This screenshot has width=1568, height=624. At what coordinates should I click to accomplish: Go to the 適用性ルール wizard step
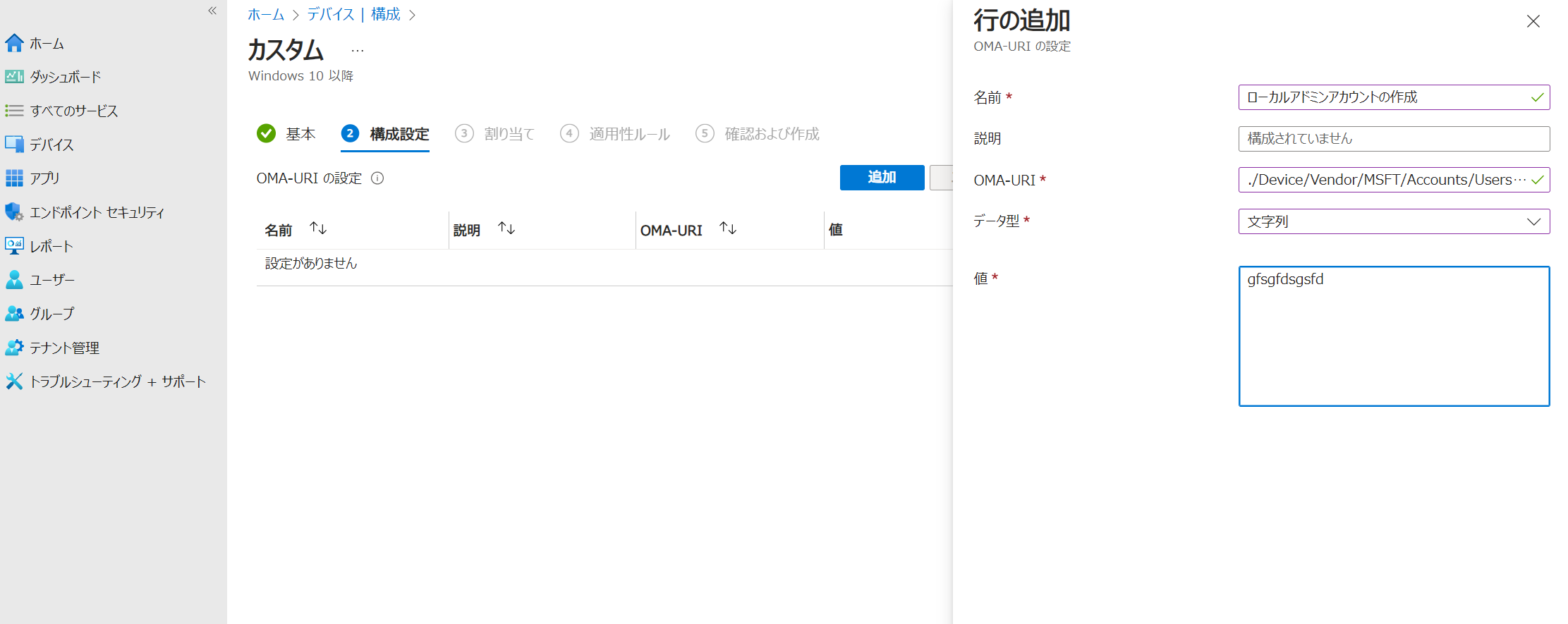coord(615,133)
